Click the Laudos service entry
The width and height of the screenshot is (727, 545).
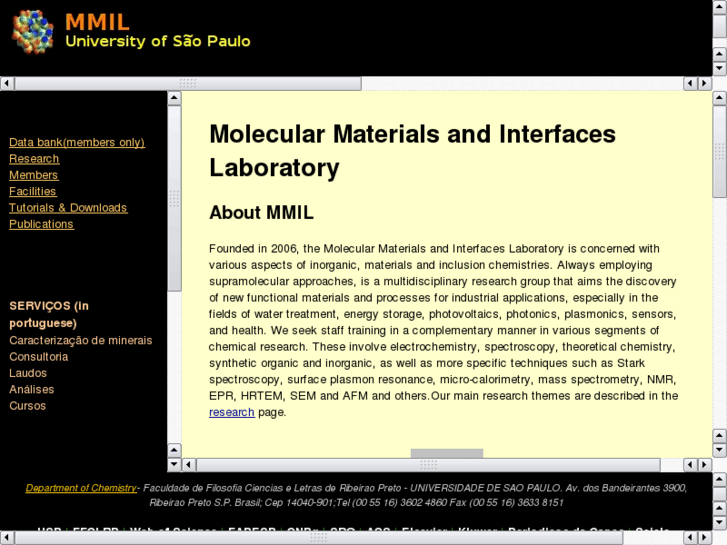pos(28,373)
